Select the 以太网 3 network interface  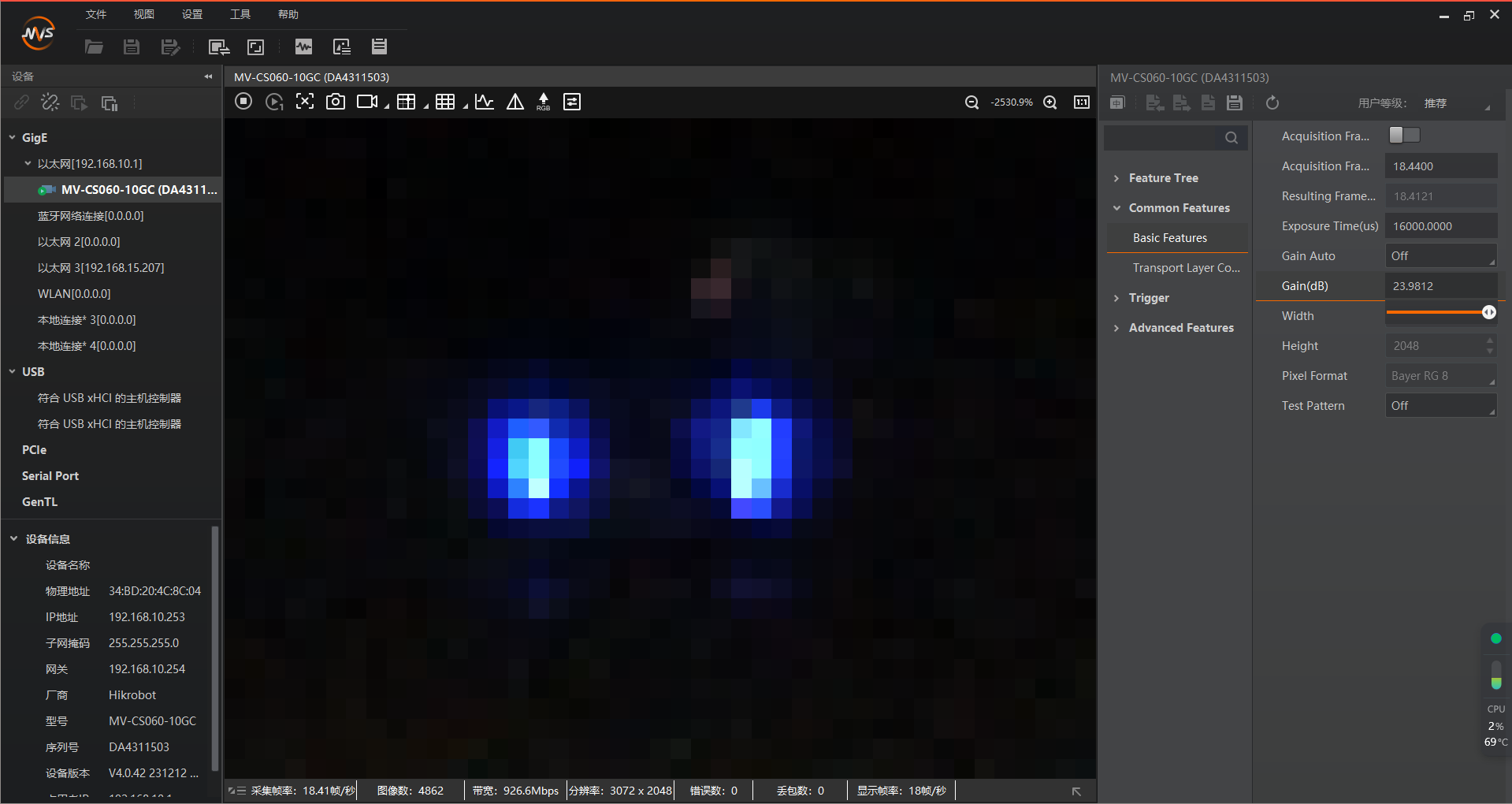101,268
